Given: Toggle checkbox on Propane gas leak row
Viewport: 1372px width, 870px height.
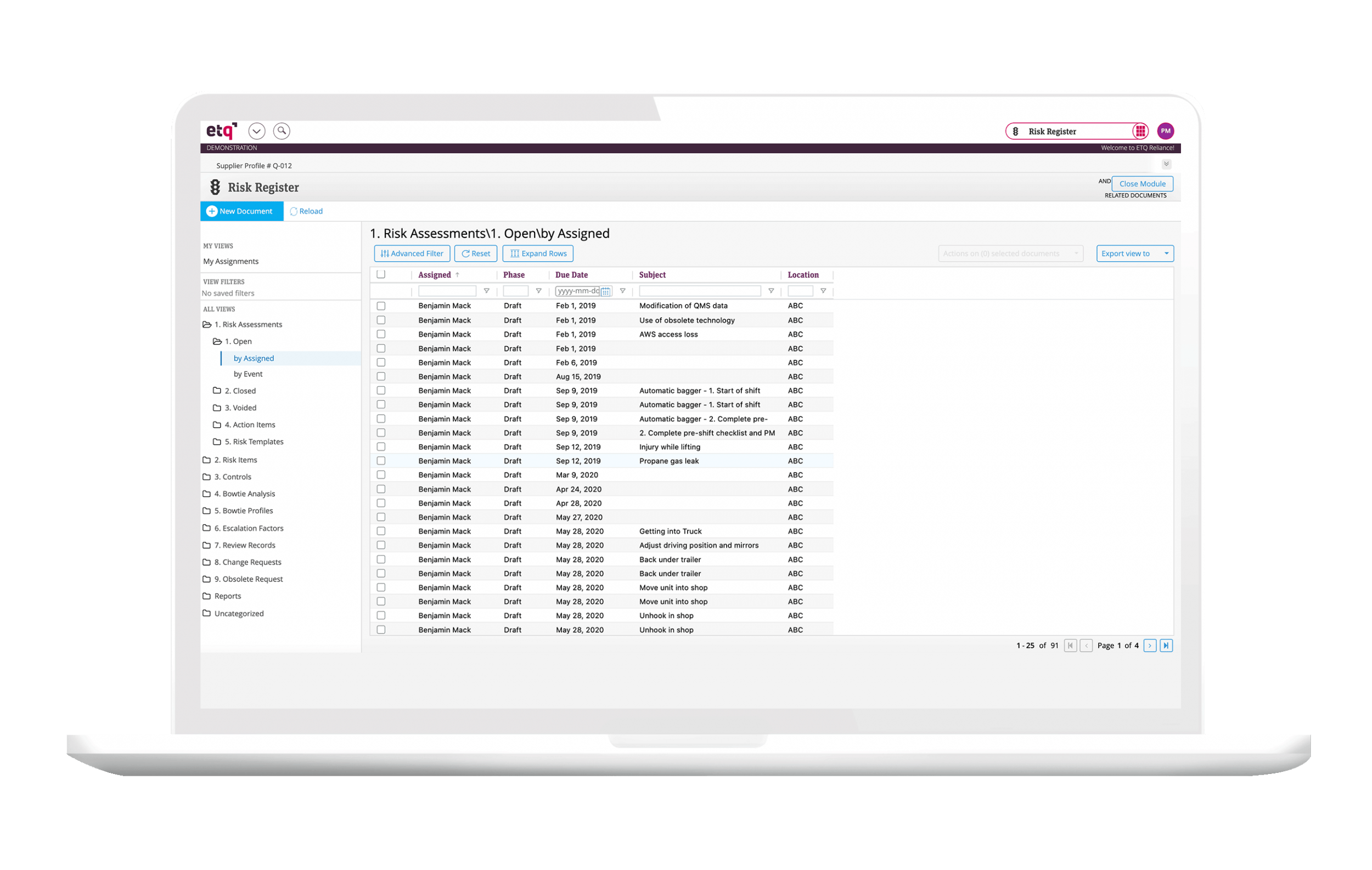Looking at the screenshot, I should point(384,461).
